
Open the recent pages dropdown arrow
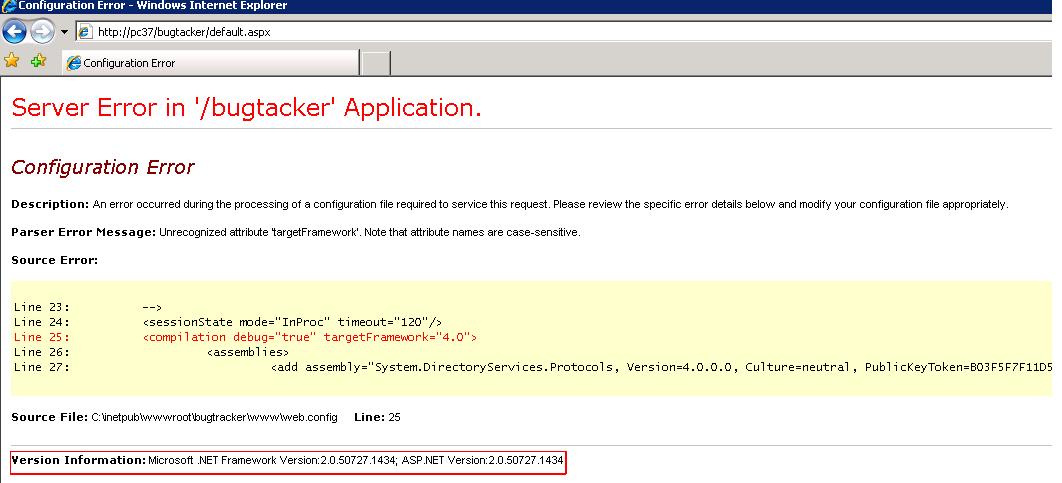64,32
